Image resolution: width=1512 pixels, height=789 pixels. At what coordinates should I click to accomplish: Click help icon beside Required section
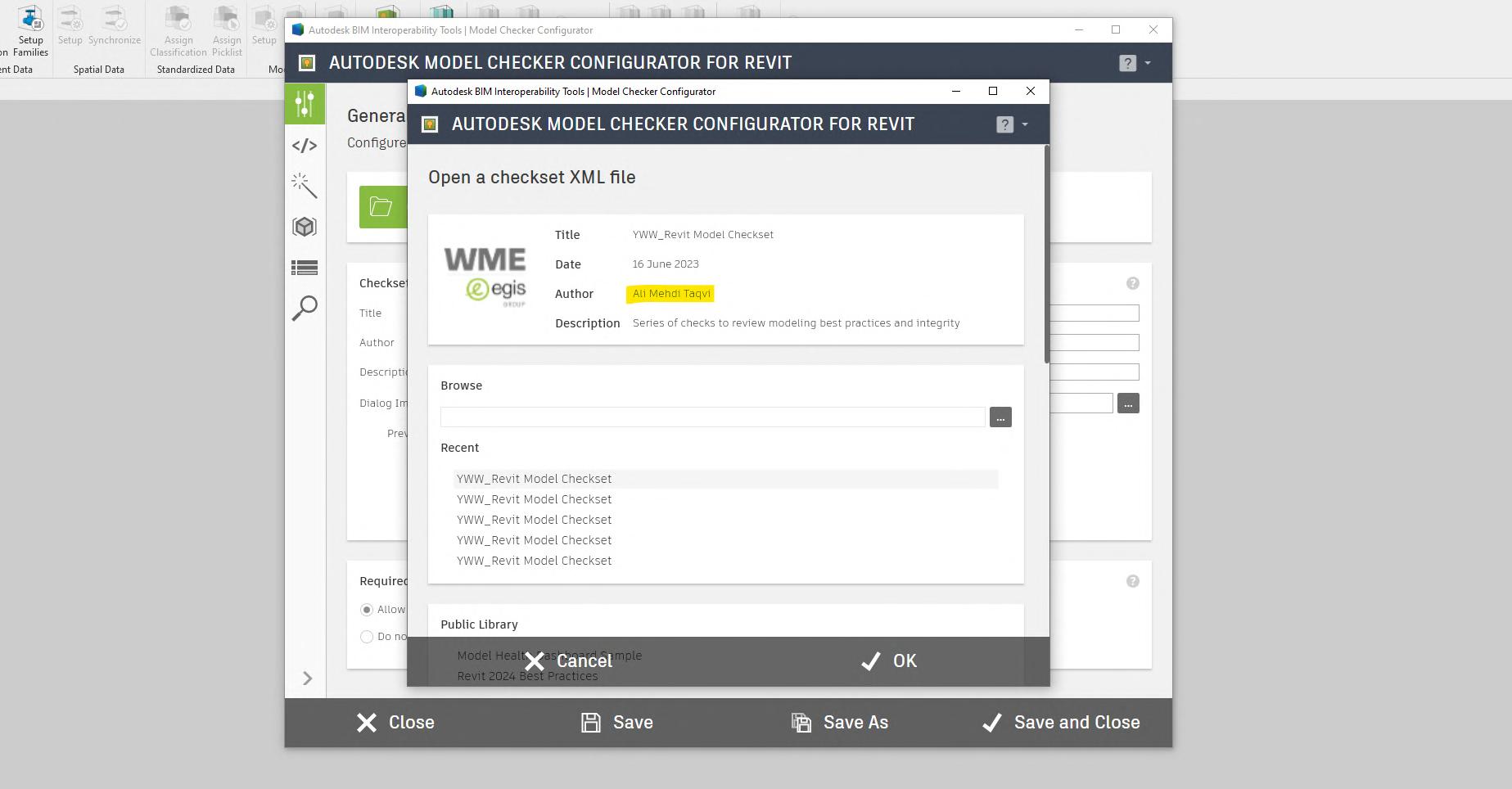(1133, 581)
